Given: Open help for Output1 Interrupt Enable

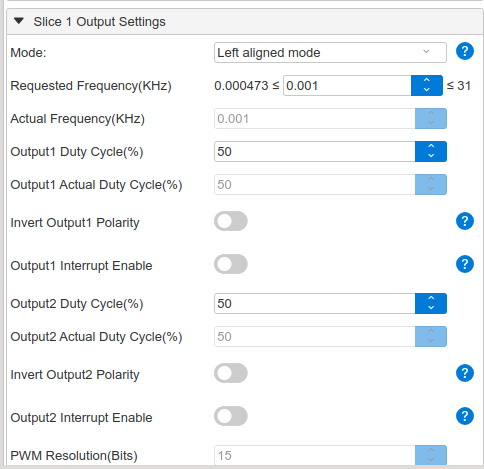Looking at the screenshot, I should [465, 264].
